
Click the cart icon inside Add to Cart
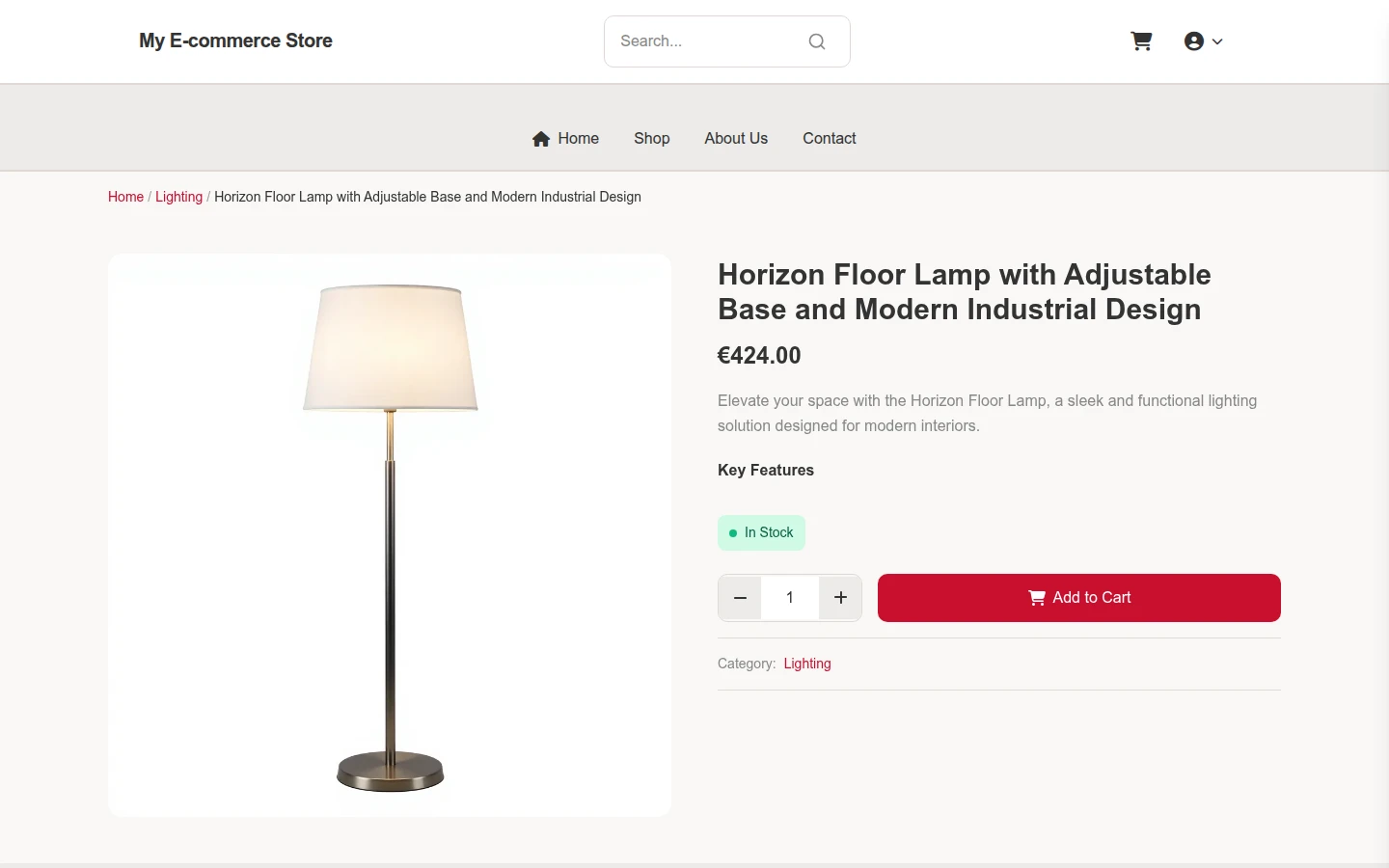[1037, 598]
